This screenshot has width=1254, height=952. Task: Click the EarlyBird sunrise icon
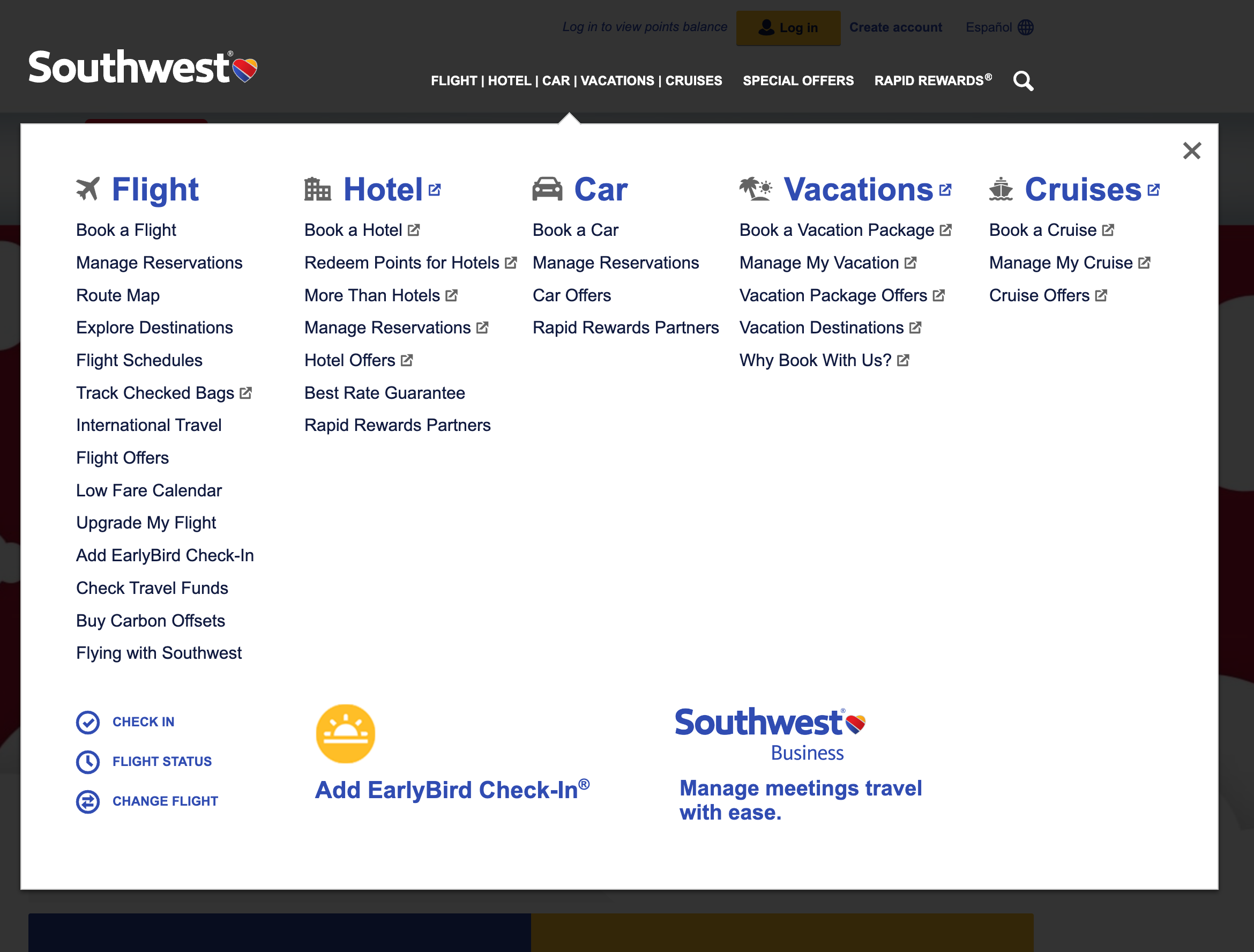[x=345, y=733]
